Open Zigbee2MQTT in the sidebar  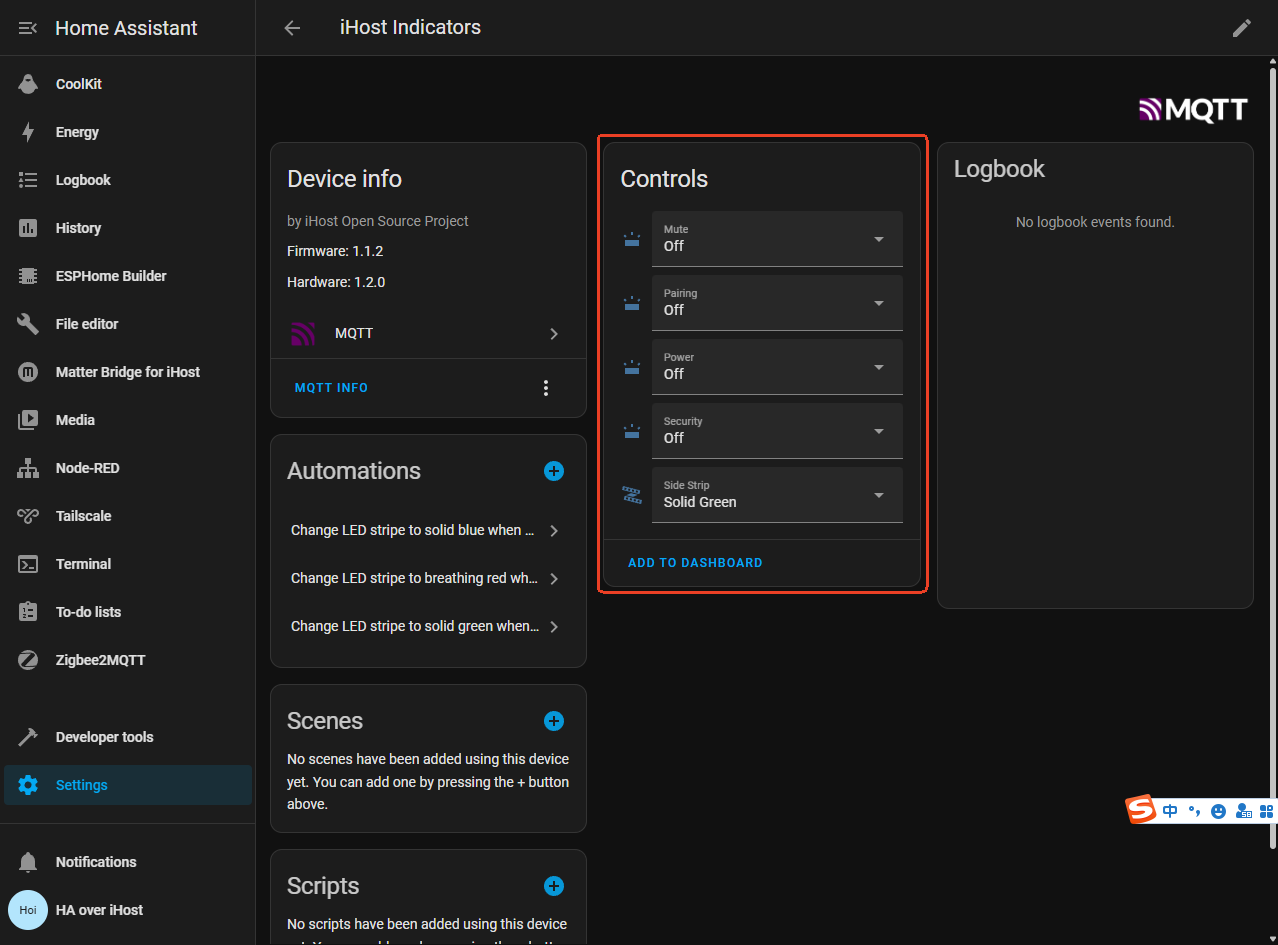tap(100, 660)
